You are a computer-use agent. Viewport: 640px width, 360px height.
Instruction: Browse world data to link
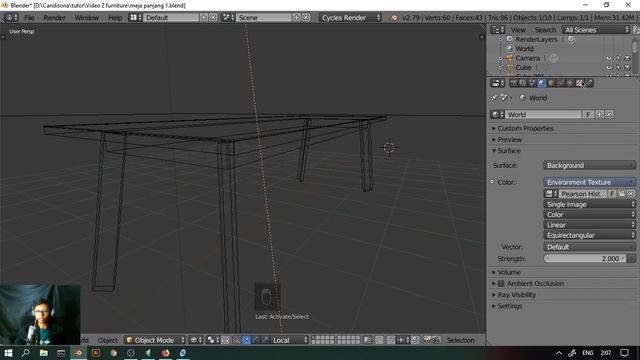point(497,115)
